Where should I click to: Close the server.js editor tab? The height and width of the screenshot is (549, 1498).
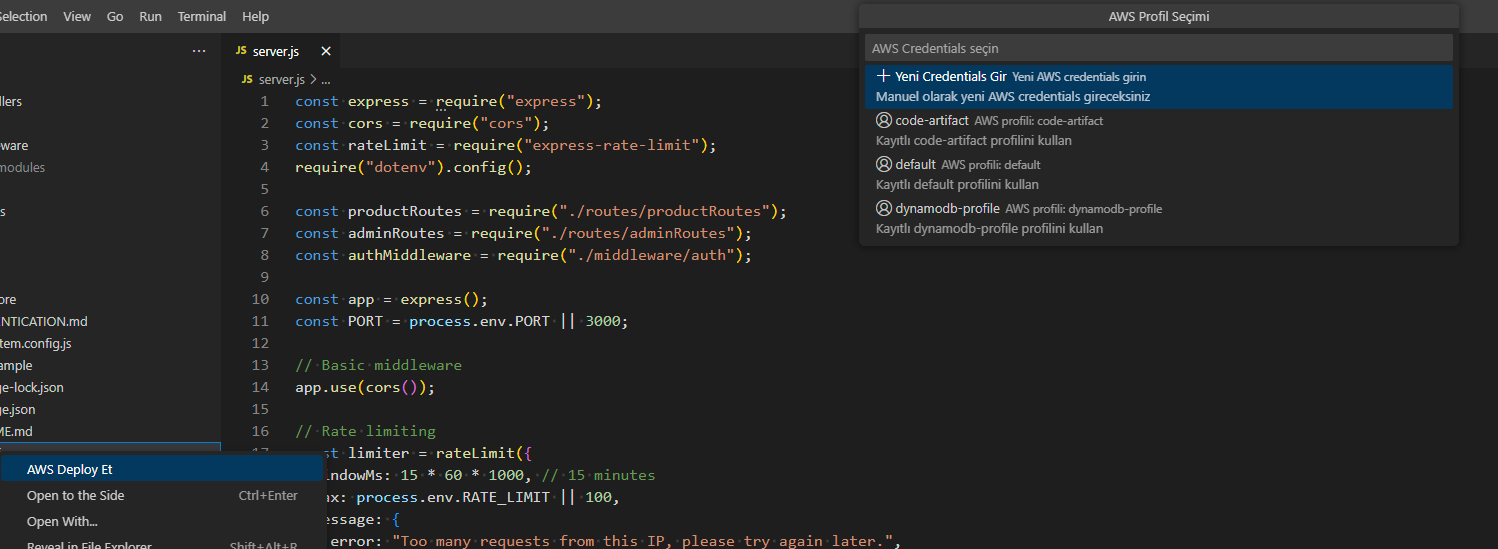pos(325,51)
